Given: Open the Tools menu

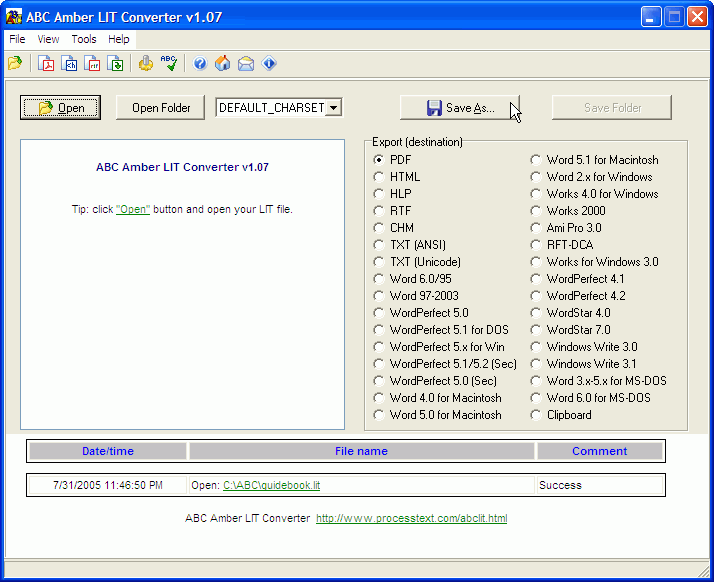Looking at the screenshot, I should (84, 39).
